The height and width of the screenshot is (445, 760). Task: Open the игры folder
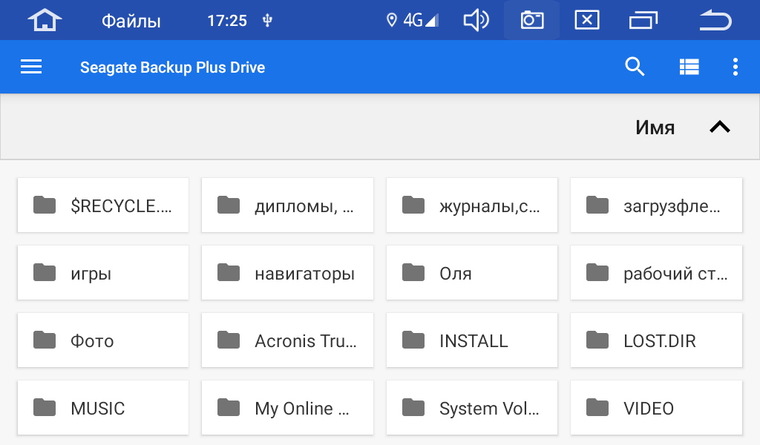103,272
